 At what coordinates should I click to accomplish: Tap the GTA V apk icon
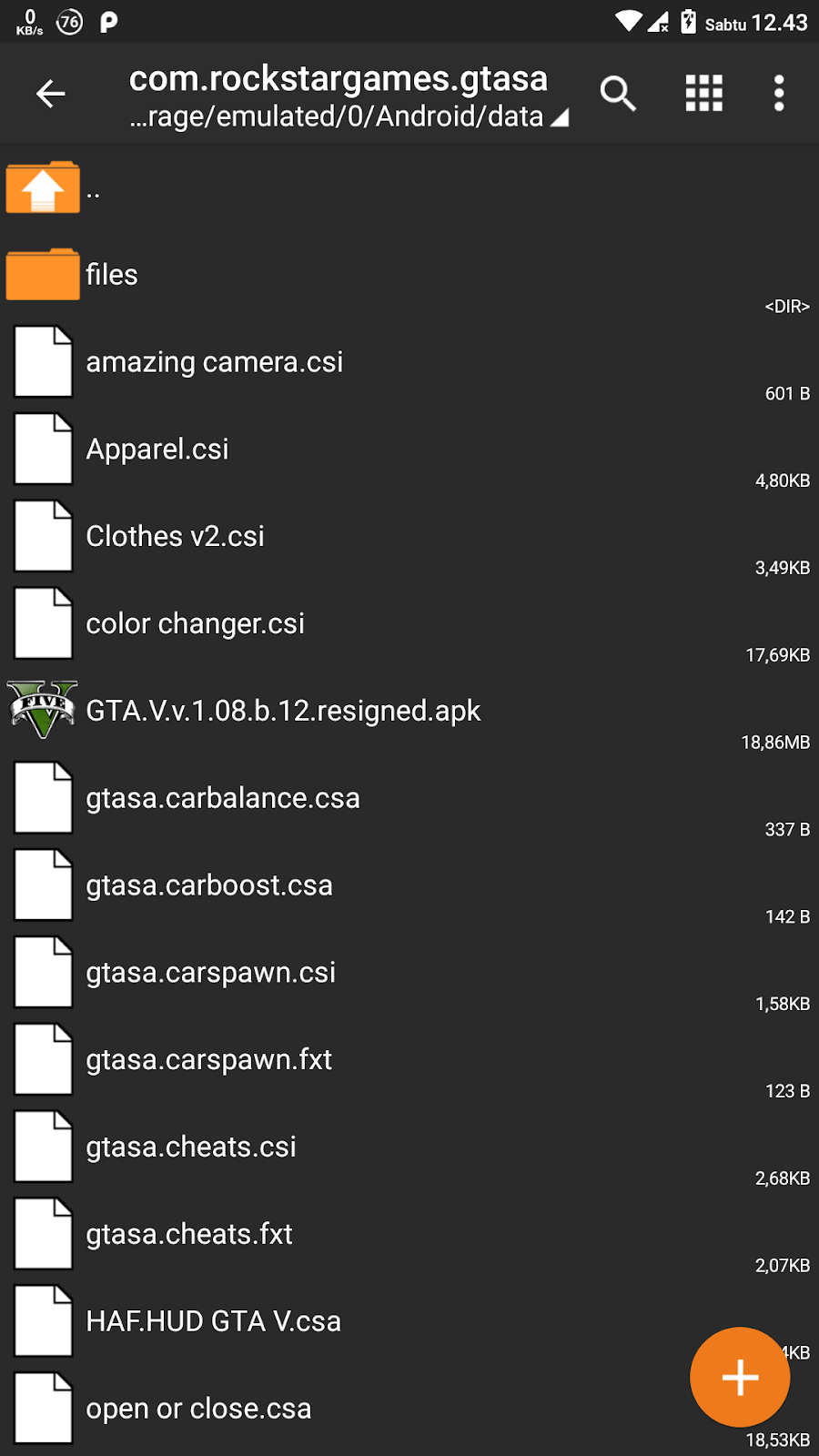point(43,710)
